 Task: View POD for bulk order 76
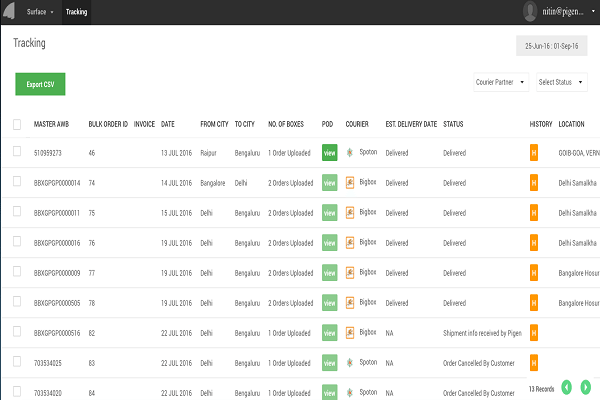[x=329, y=242]
